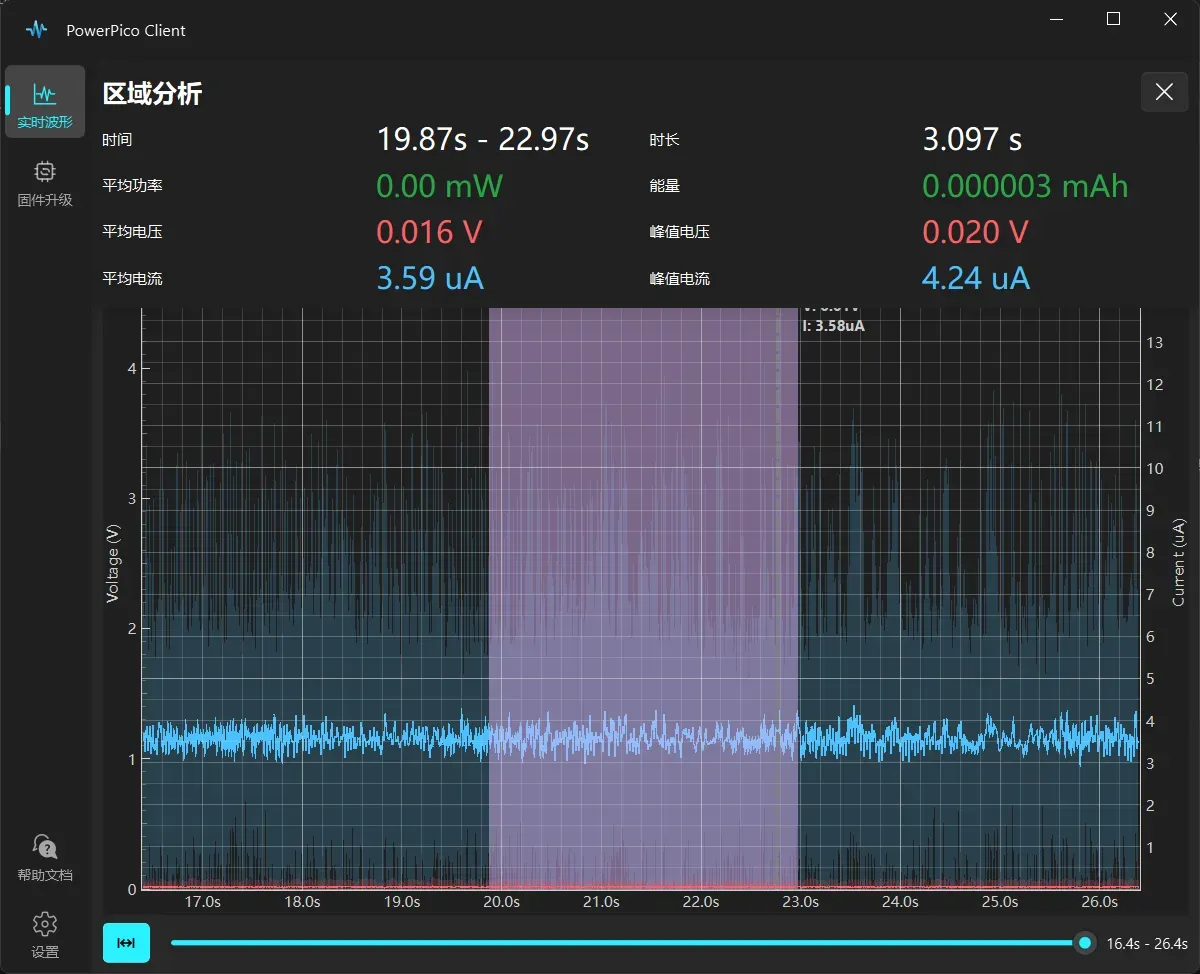This screenshot has height=974, width=1200.
Task: Click the time range slider thumb
Action: (x=1084, y=942)
